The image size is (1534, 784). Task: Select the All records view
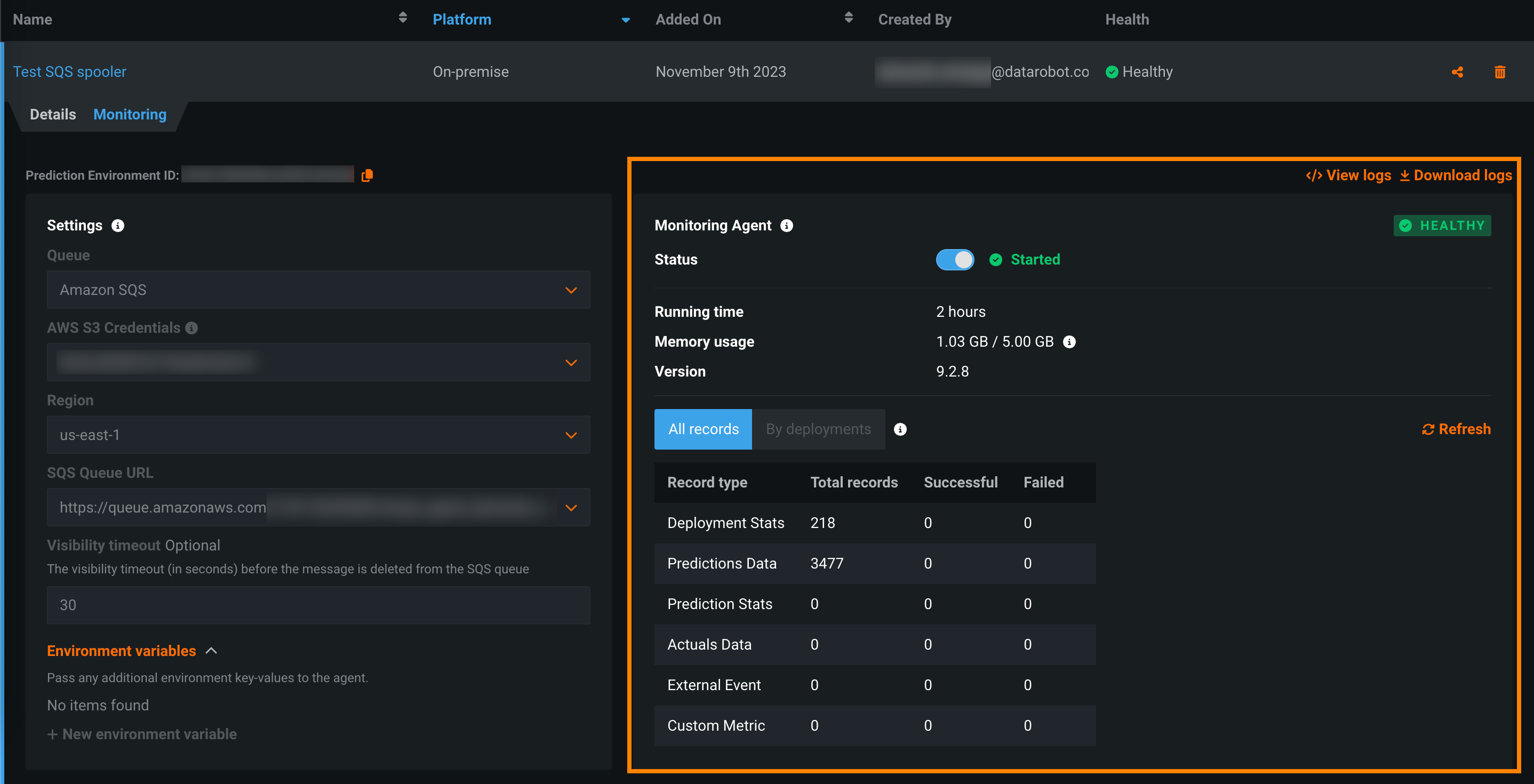702,429
